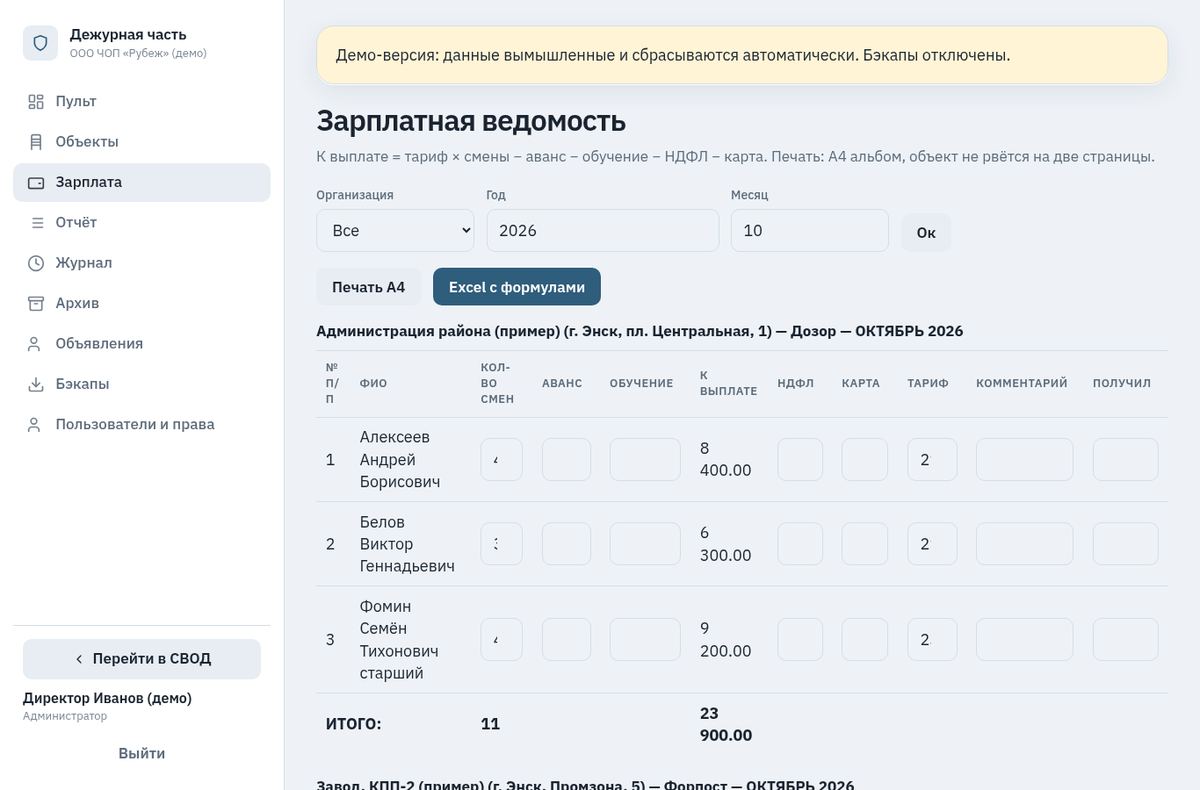Click Кол-во смен field for Алексеев

pyautogui.click(x=502, y=460)
